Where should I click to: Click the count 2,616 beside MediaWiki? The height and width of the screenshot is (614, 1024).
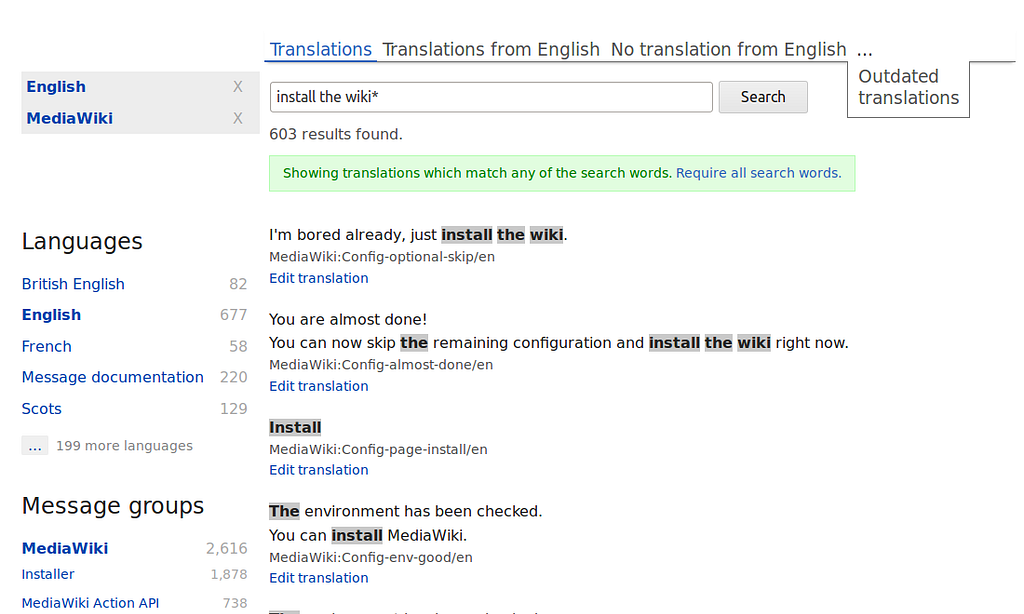[x=226, y=549]
